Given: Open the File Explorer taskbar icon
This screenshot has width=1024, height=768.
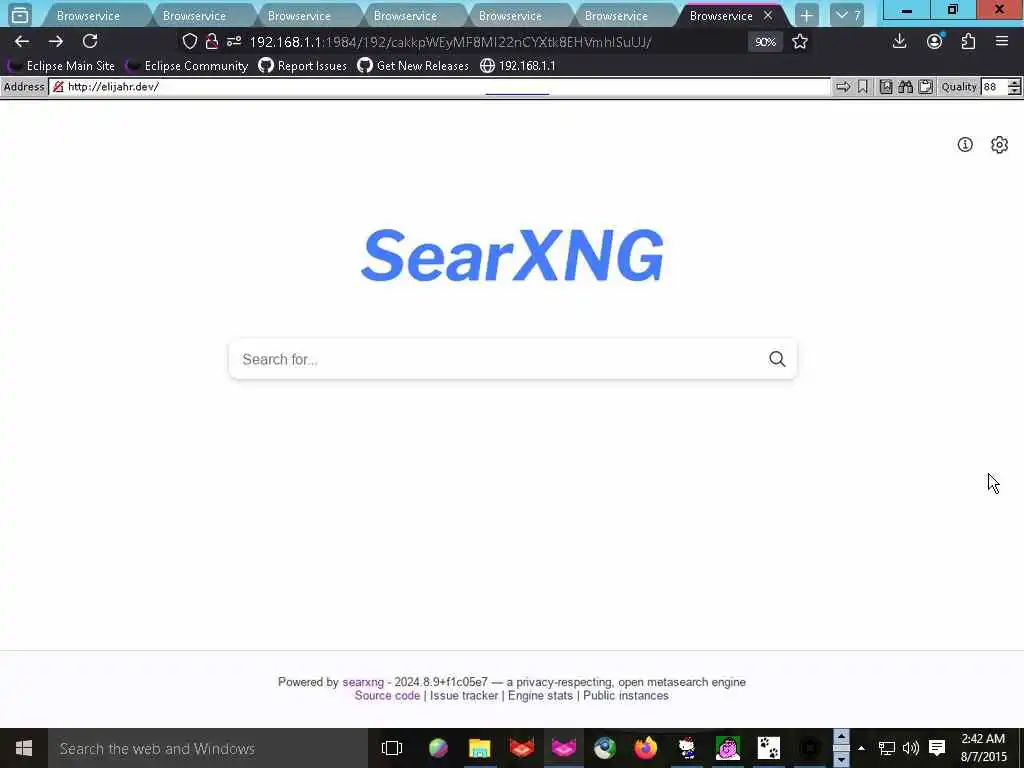Looking at the screenshot, I should [x=479, y=748].
